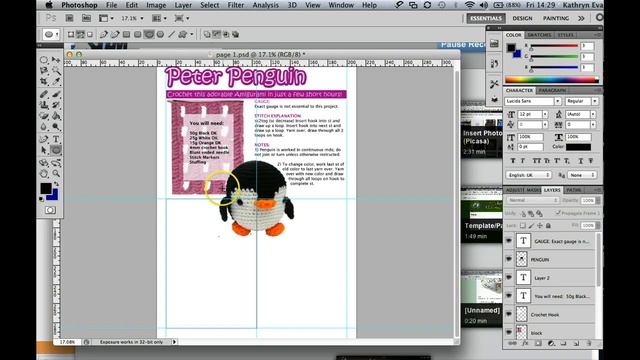
Task: Hide the Crochet Hook layer
Action: tap(509, 314)
